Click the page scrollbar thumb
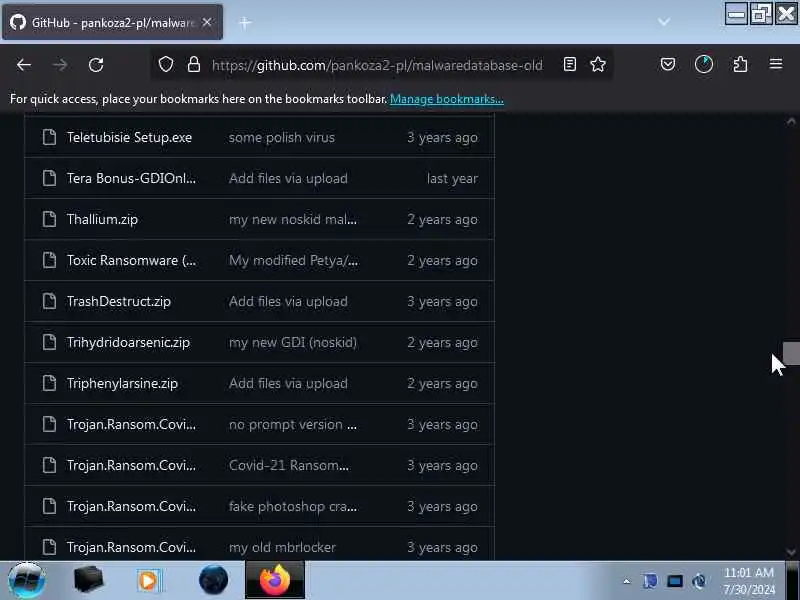 pos(791,354)
